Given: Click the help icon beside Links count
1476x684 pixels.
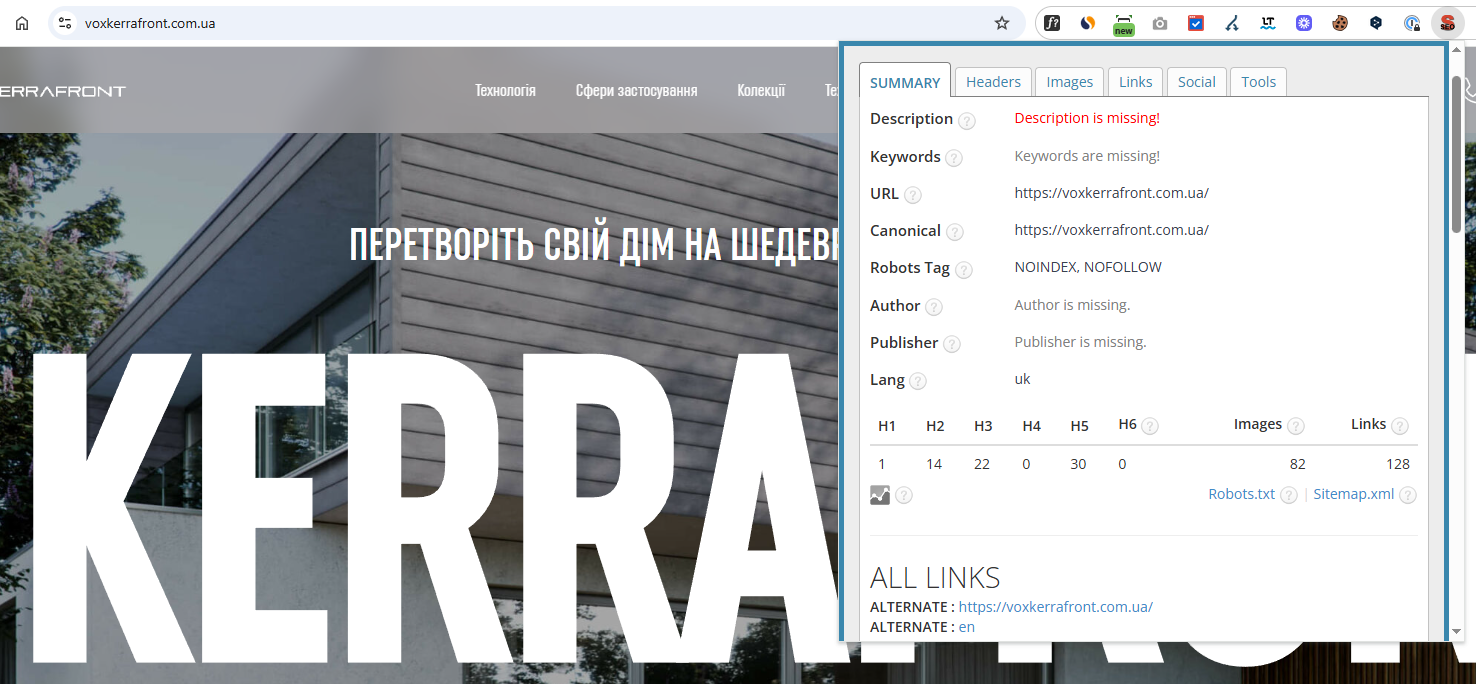Looking at the screenshot, I should tap(1399, 426).
